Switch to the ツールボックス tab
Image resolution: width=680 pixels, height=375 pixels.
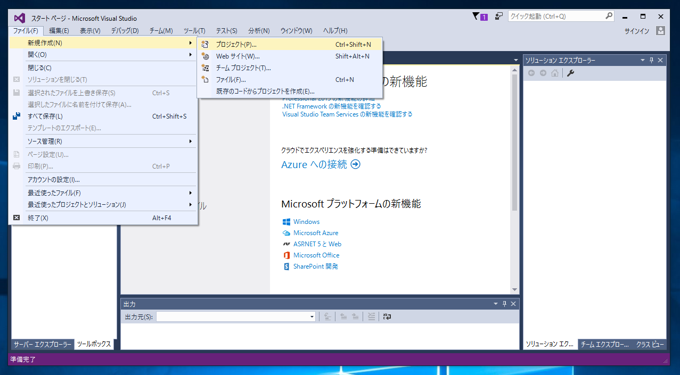(94, 345)
